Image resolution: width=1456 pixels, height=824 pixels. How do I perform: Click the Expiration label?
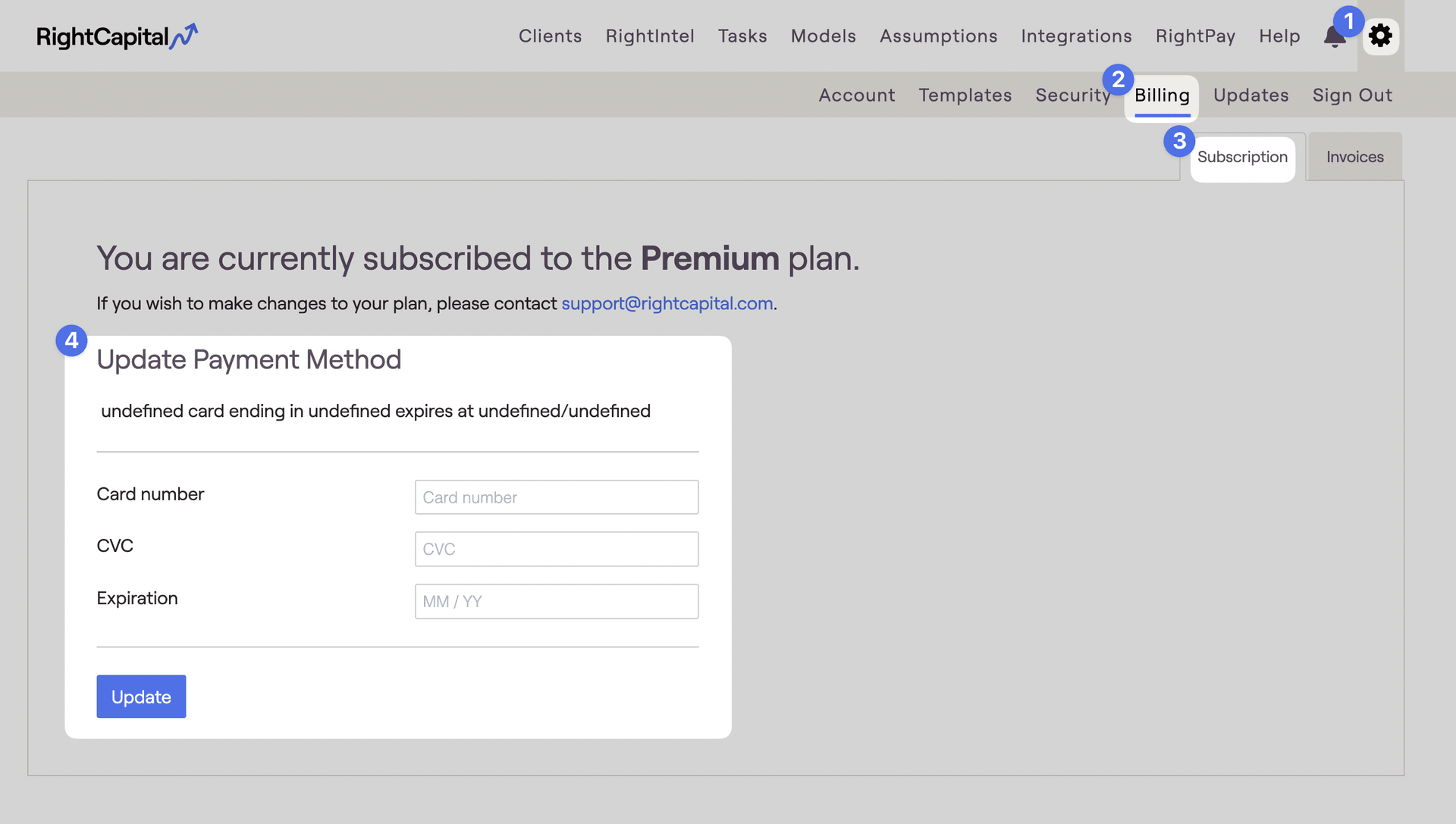pos(137,598)
